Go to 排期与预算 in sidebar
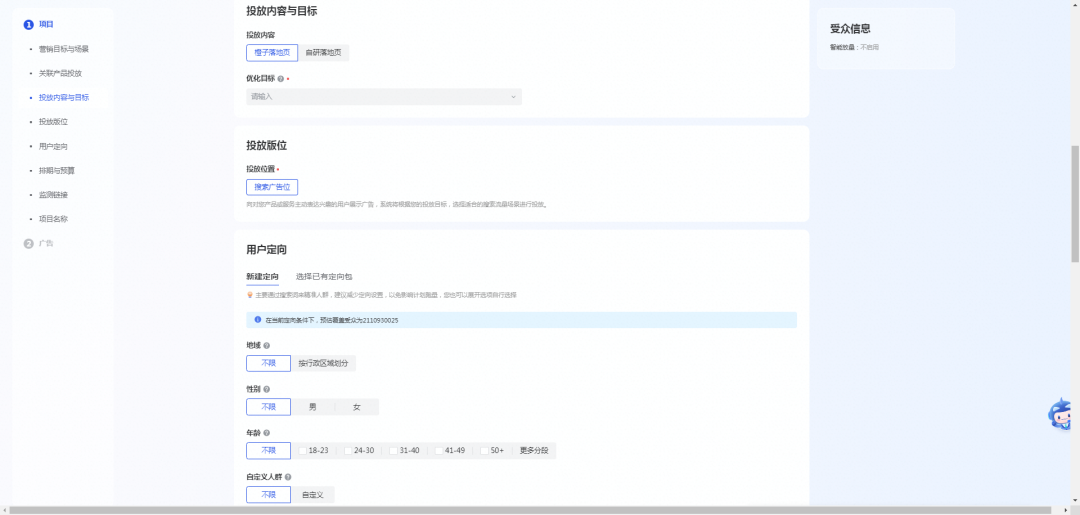This screenshot has width=1080, height=515. 56,171
